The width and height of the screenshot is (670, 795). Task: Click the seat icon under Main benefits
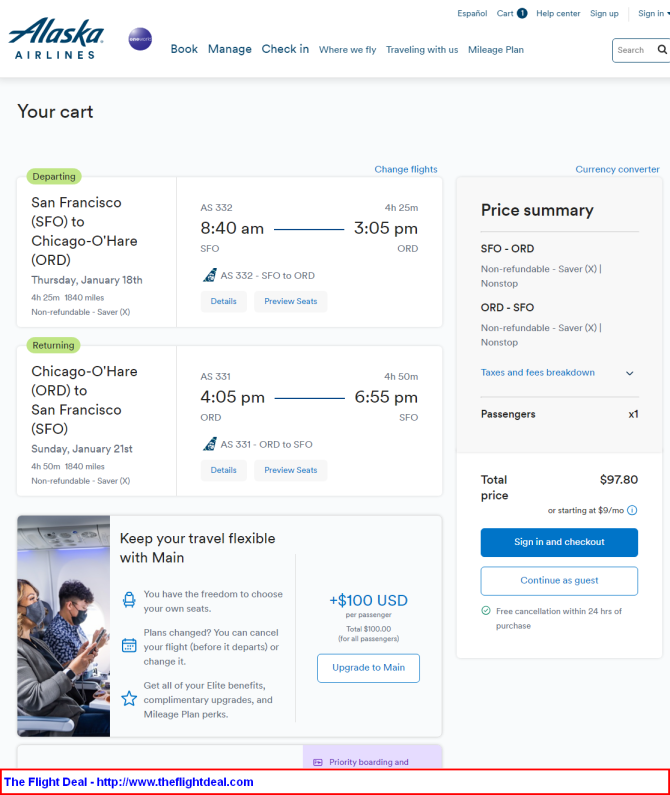(129, 600)
